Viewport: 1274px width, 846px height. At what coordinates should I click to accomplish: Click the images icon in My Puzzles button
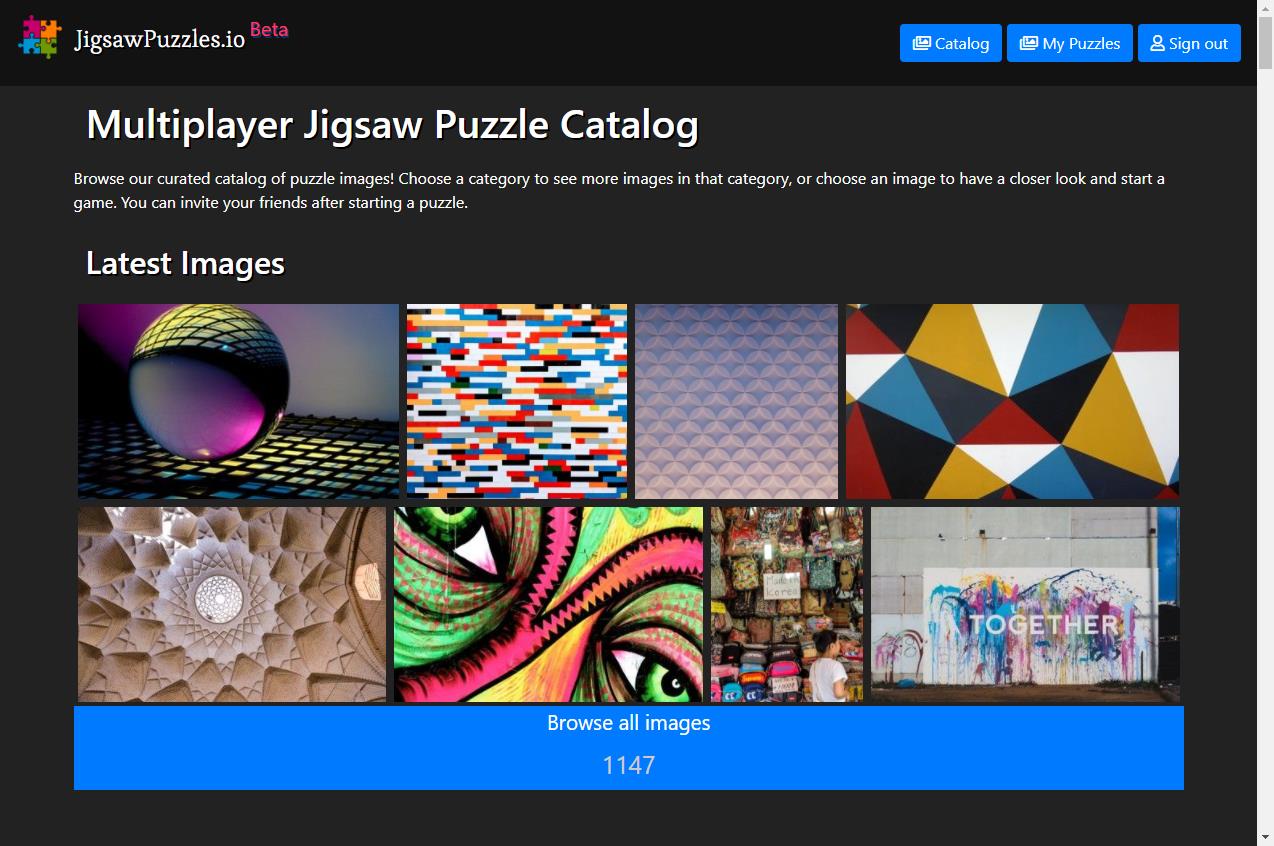pos(1028,43)
